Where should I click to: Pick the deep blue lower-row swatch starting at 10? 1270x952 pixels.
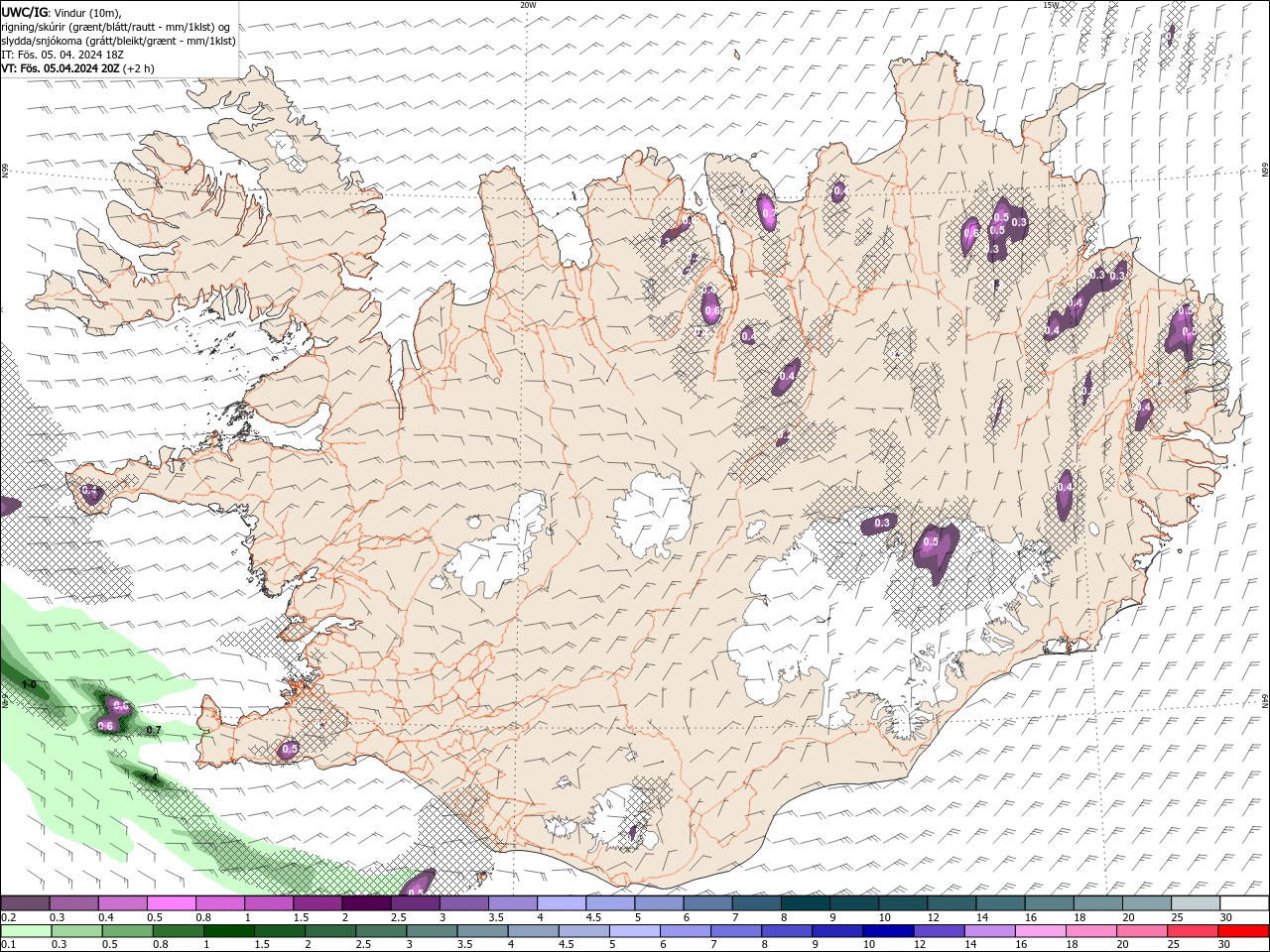pos(887,931)
